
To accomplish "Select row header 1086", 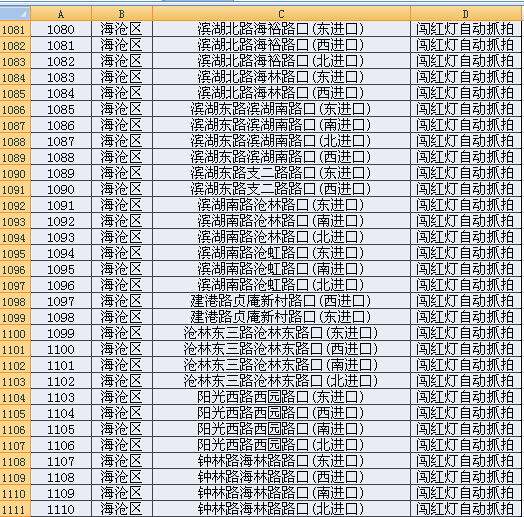I will [15, 109].
